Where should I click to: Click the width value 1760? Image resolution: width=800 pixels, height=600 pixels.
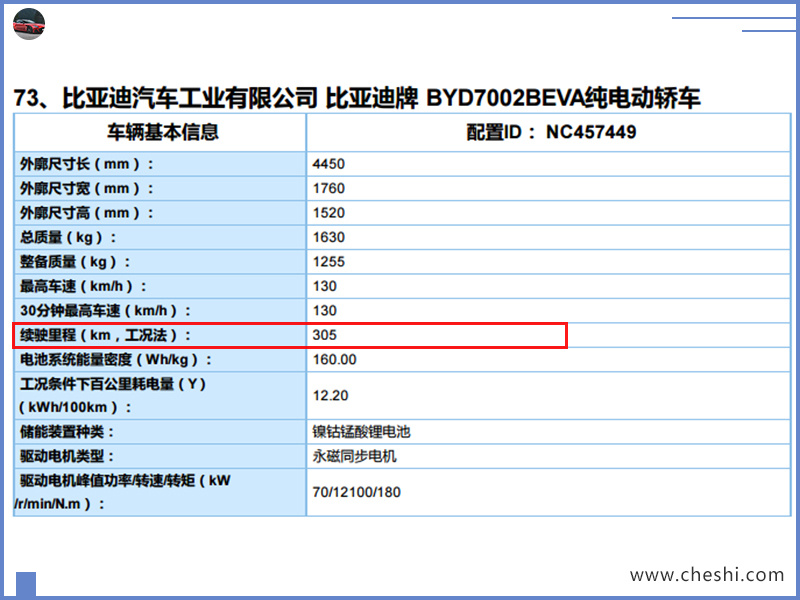click(x=329, y=188)
